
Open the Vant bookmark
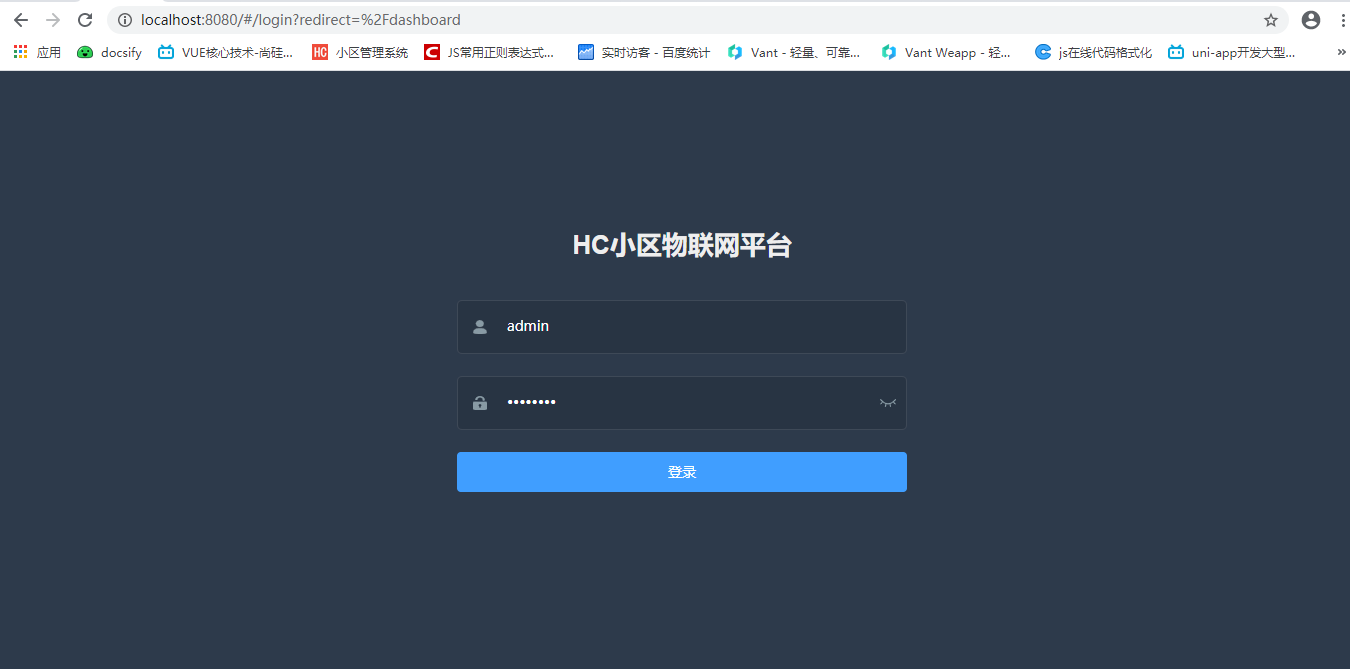point(794,52)
